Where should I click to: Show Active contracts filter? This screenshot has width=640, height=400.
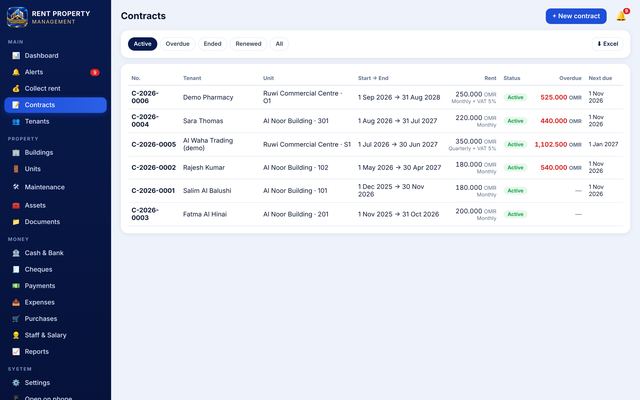pyautogui.click(x=142, y=44)
